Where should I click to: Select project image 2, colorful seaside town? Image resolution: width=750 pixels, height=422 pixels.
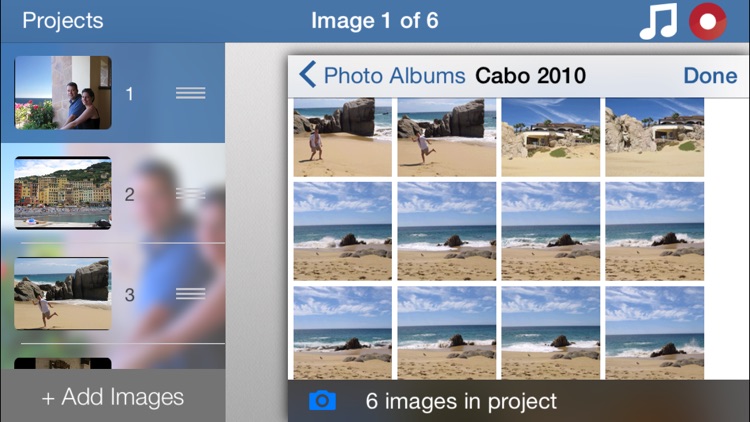(63, 193)
